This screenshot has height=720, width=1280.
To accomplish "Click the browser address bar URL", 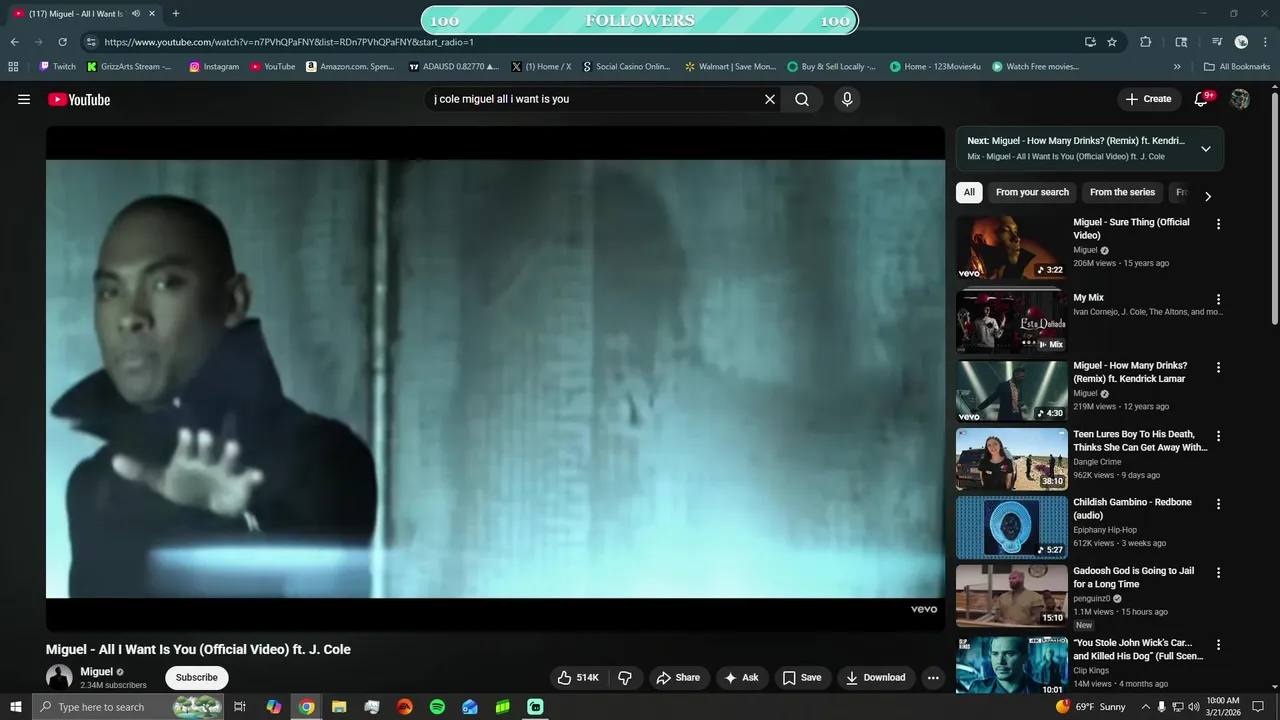I will pyautogui.click(x=289, y=42).
